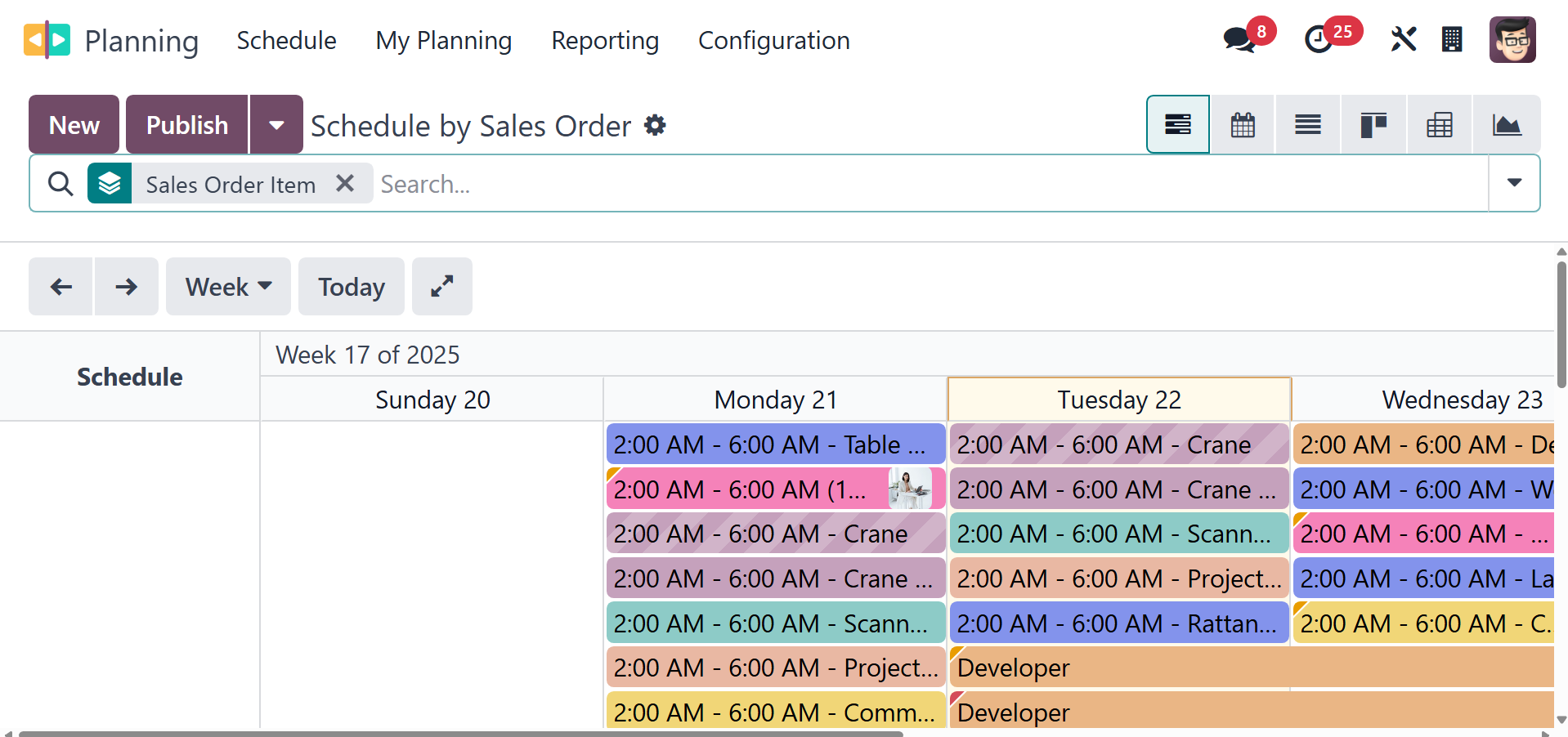The width and height of the screenshot is (1568, 737).
Task: Open the Week scale dropdown
Action: click(x=228, y=287)
